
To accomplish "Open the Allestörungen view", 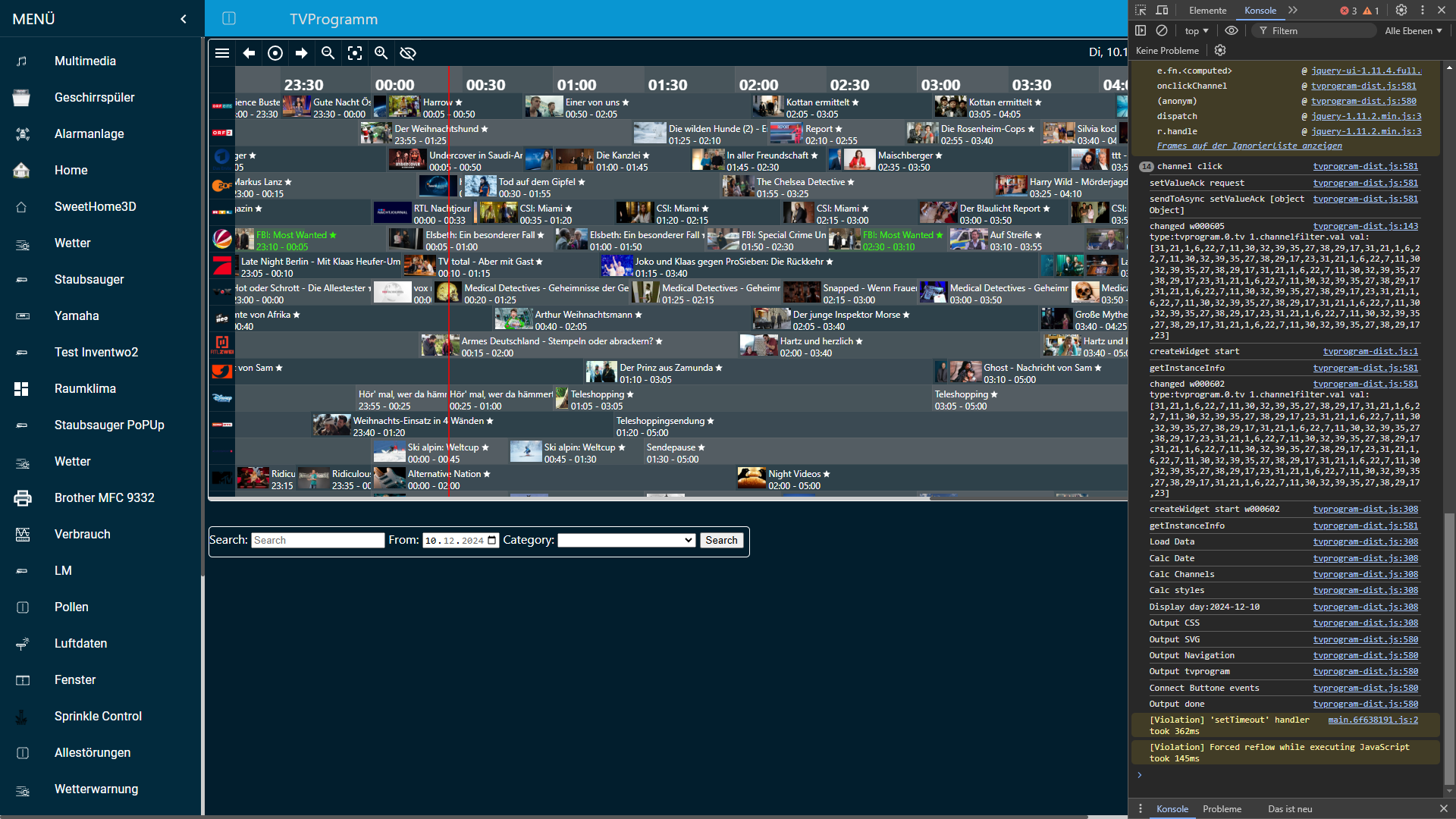I will point(93,752).
